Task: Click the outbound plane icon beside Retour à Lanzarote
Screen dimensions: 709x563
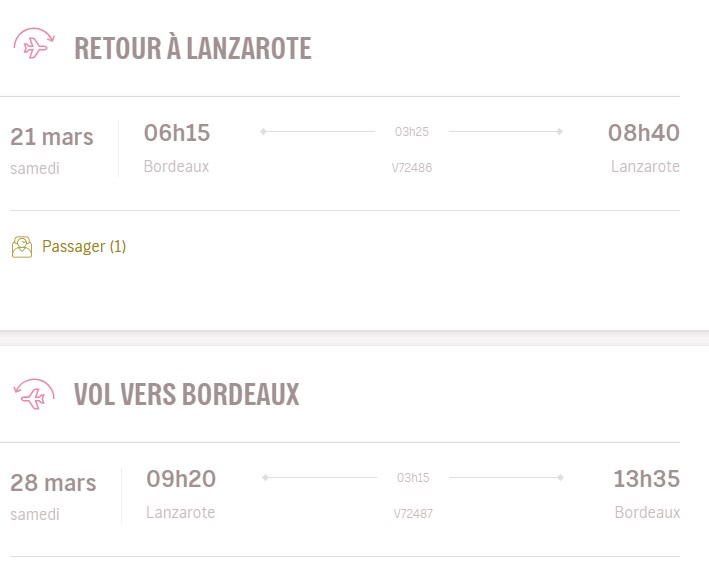Action: [34, 45]
